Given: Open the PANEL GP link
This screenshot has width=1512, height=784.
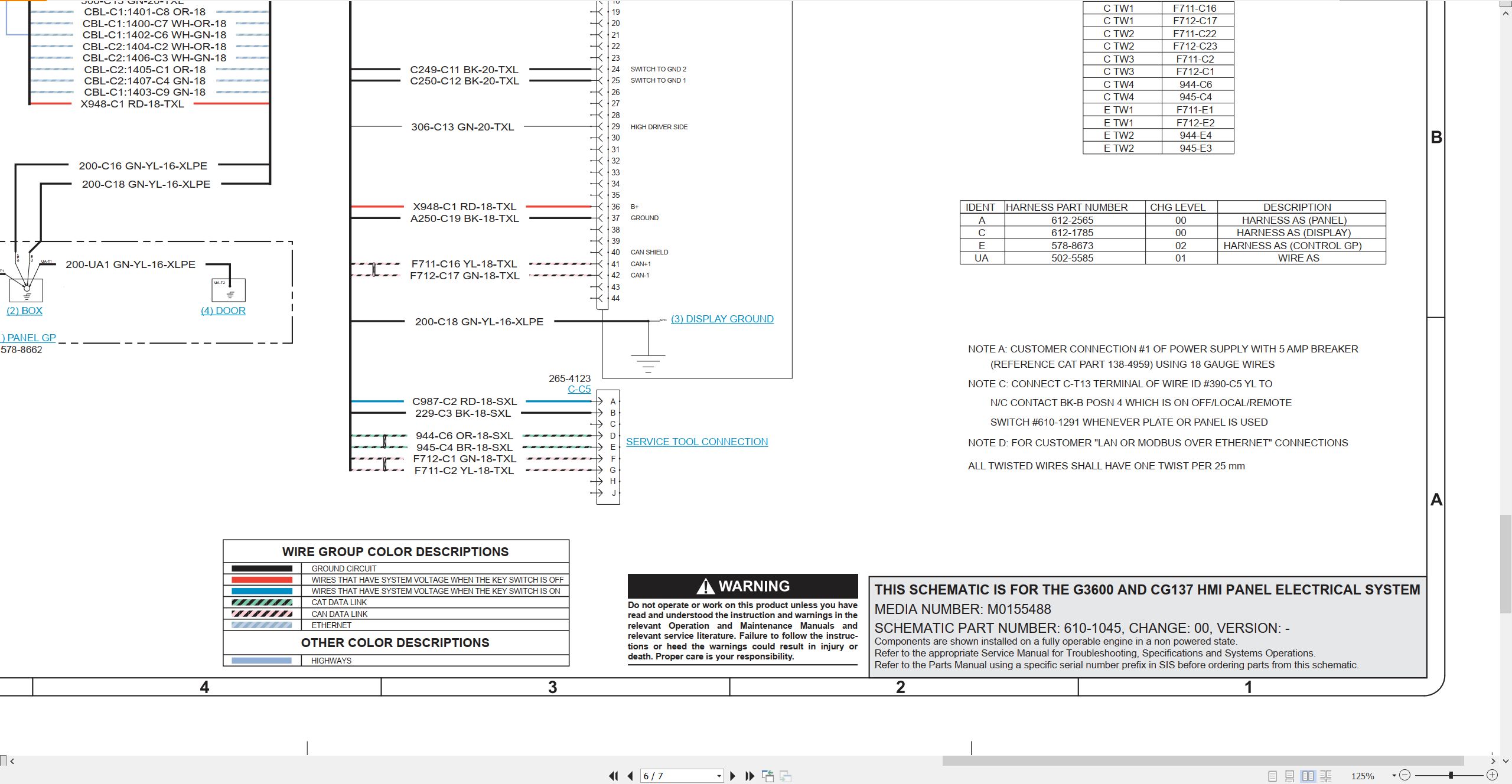Looking at the screenshot, I should click(x=28, y=338).
